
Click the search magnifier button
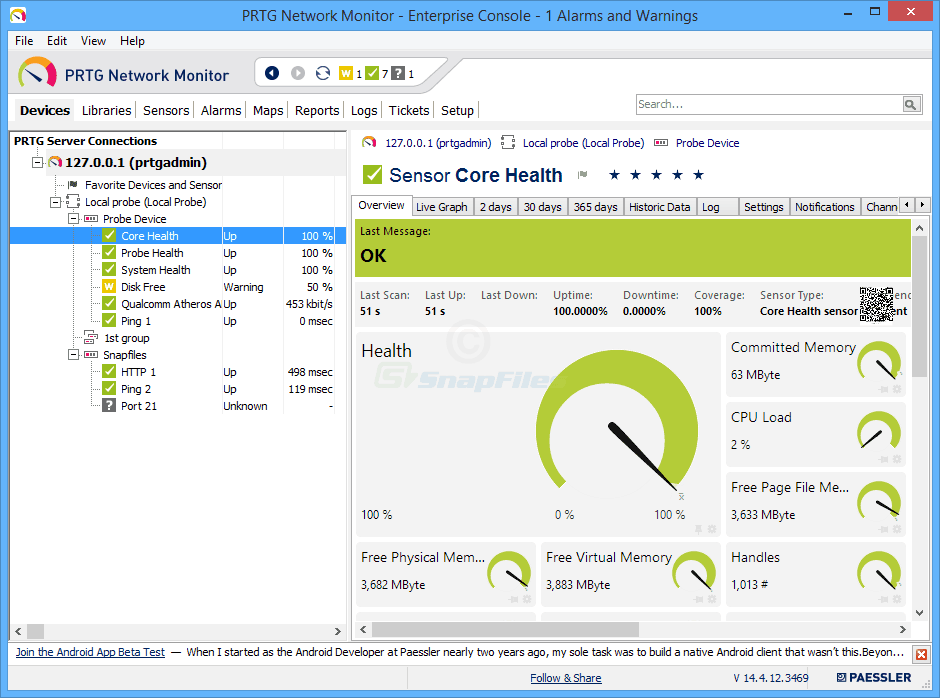[x=910, y=104]
